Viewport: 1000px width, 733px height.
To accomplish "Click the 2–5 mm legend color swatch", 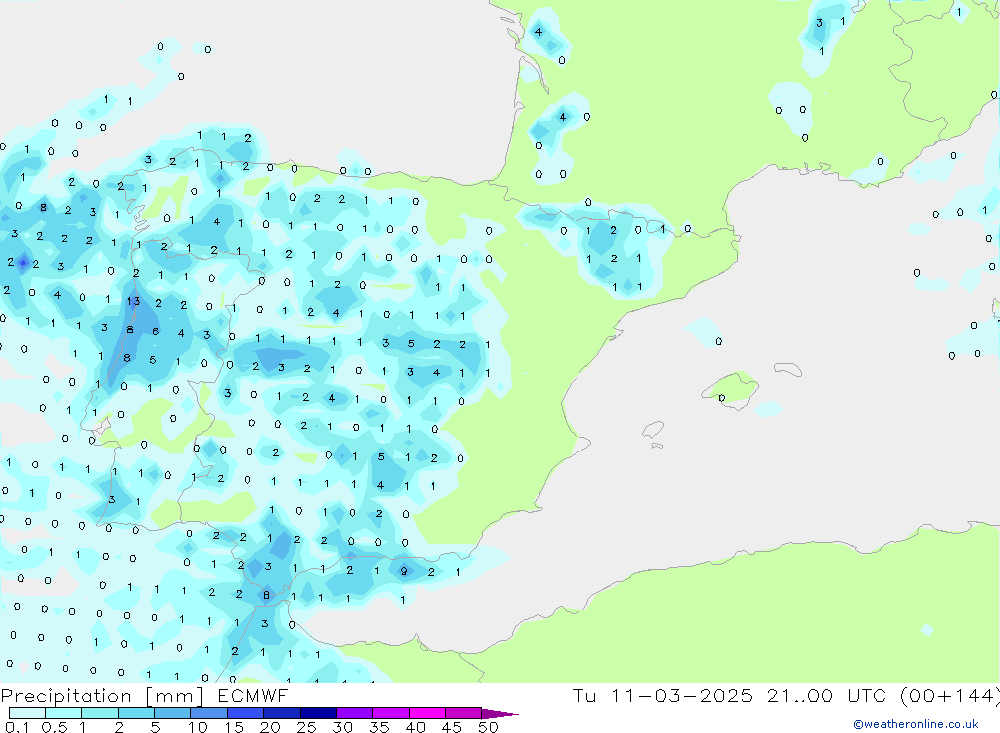I will click(136, 713).
